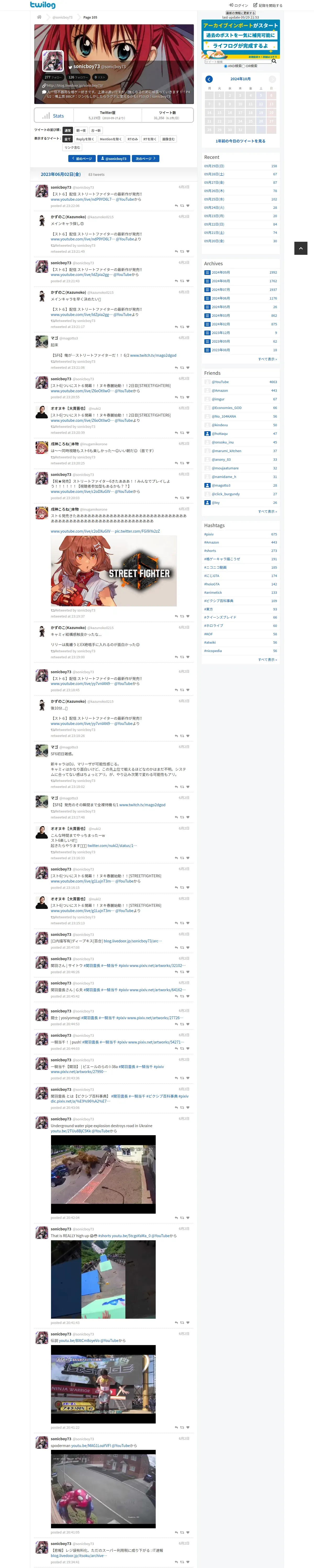Click かずのこ avatar on メインキャラ探し tweet
314x1568 pixels.
[x=41, y=220]
